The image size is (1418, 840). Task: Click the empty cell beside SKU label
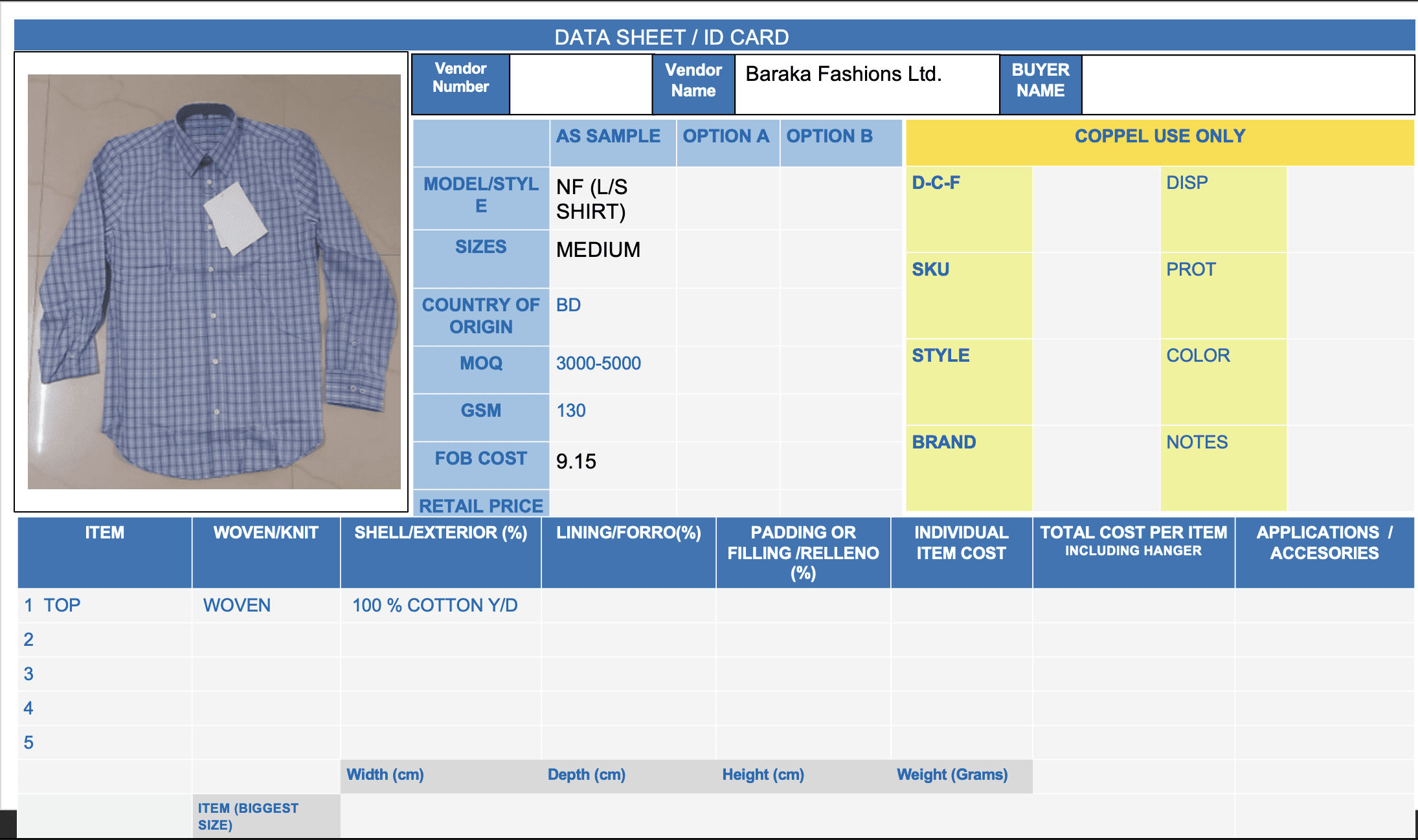coord(1096,295)
